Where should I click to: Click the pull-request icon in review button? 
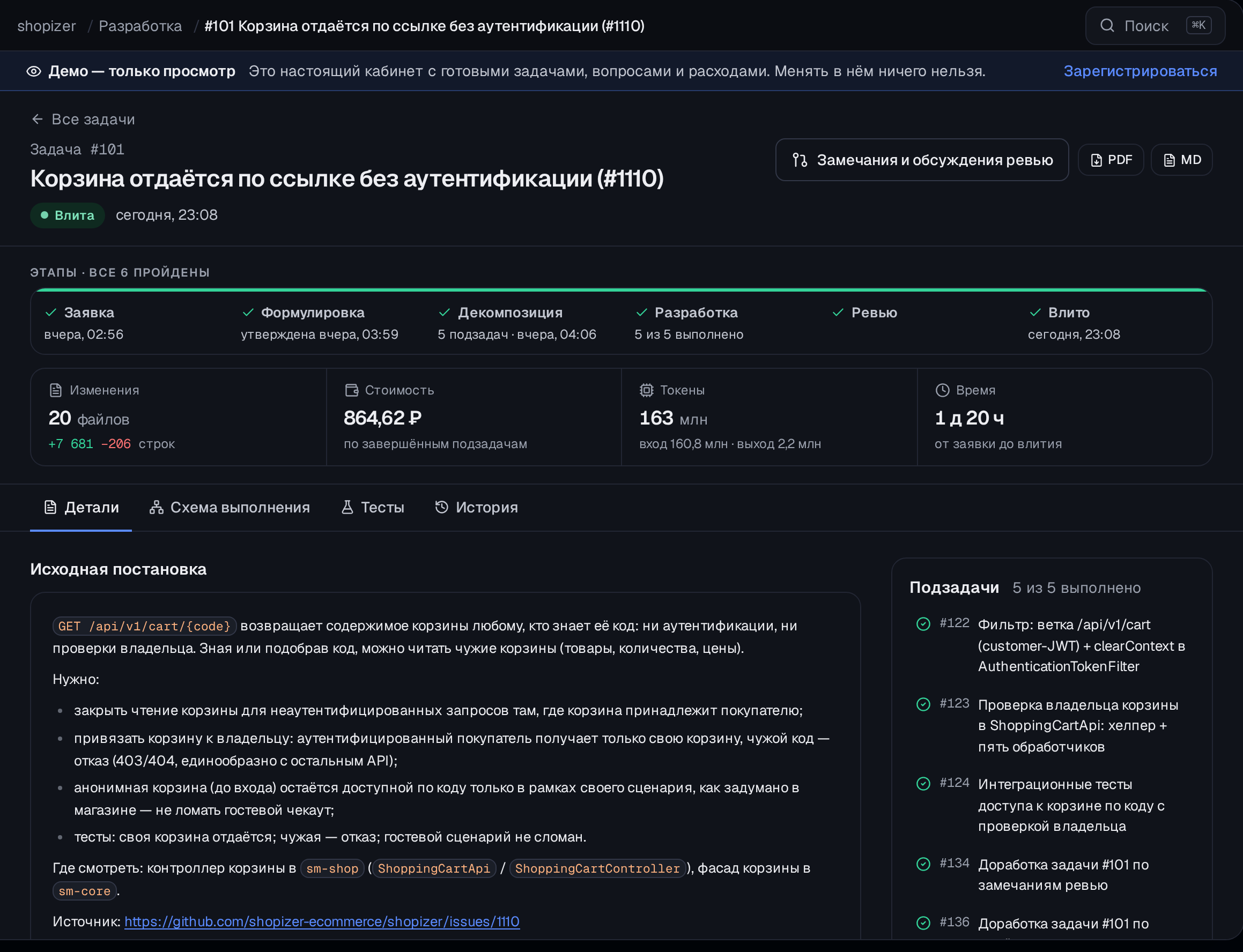[800, 160]
